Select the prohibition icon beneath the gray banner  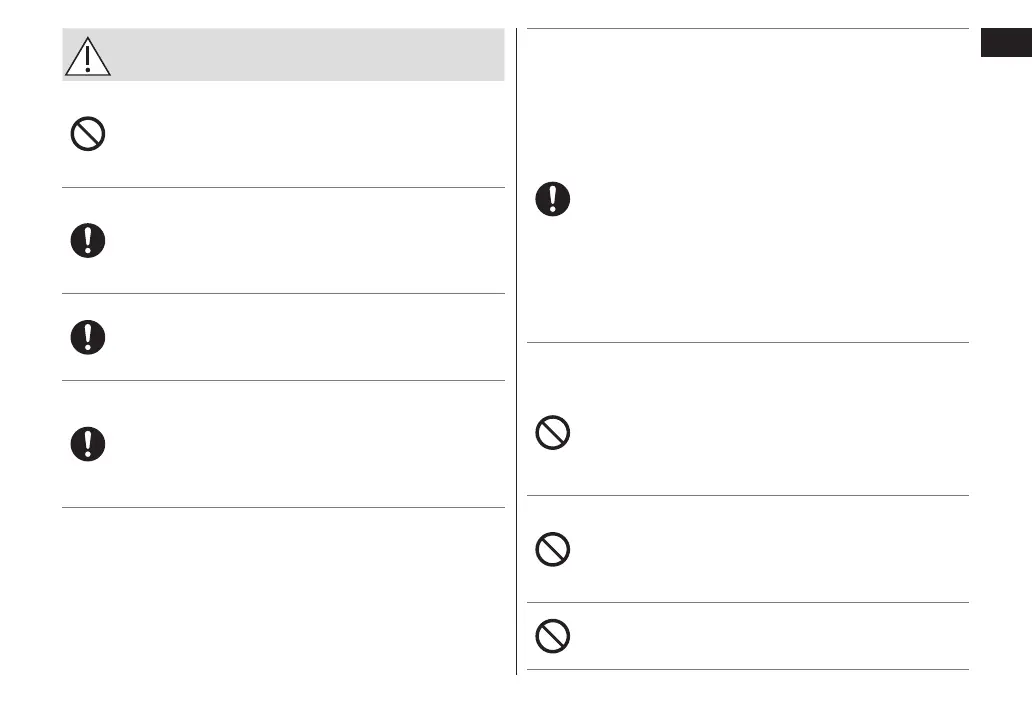(88, 135)
